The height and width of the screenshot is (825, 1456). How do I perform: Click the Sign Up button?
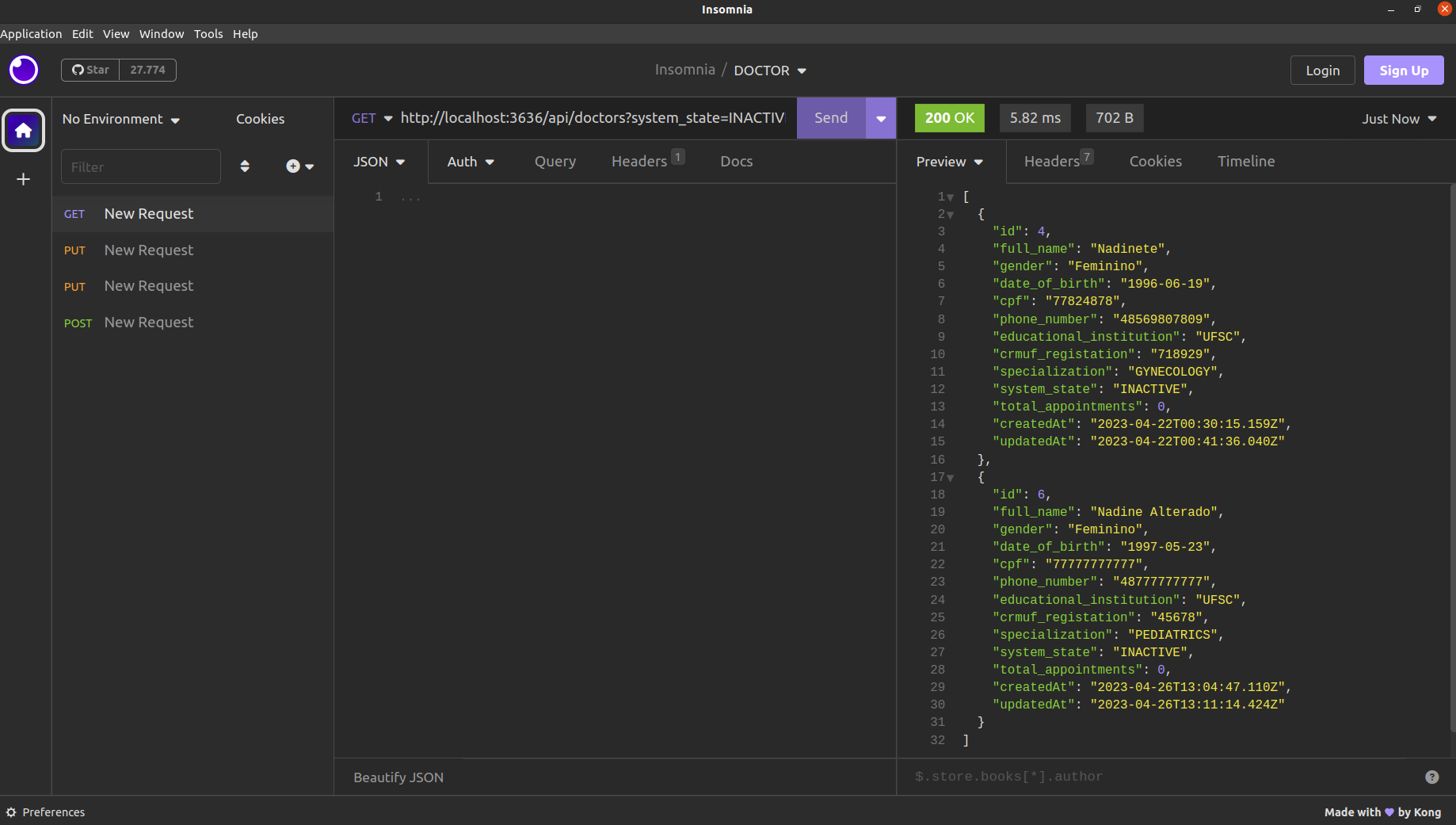pos(1404,71)
